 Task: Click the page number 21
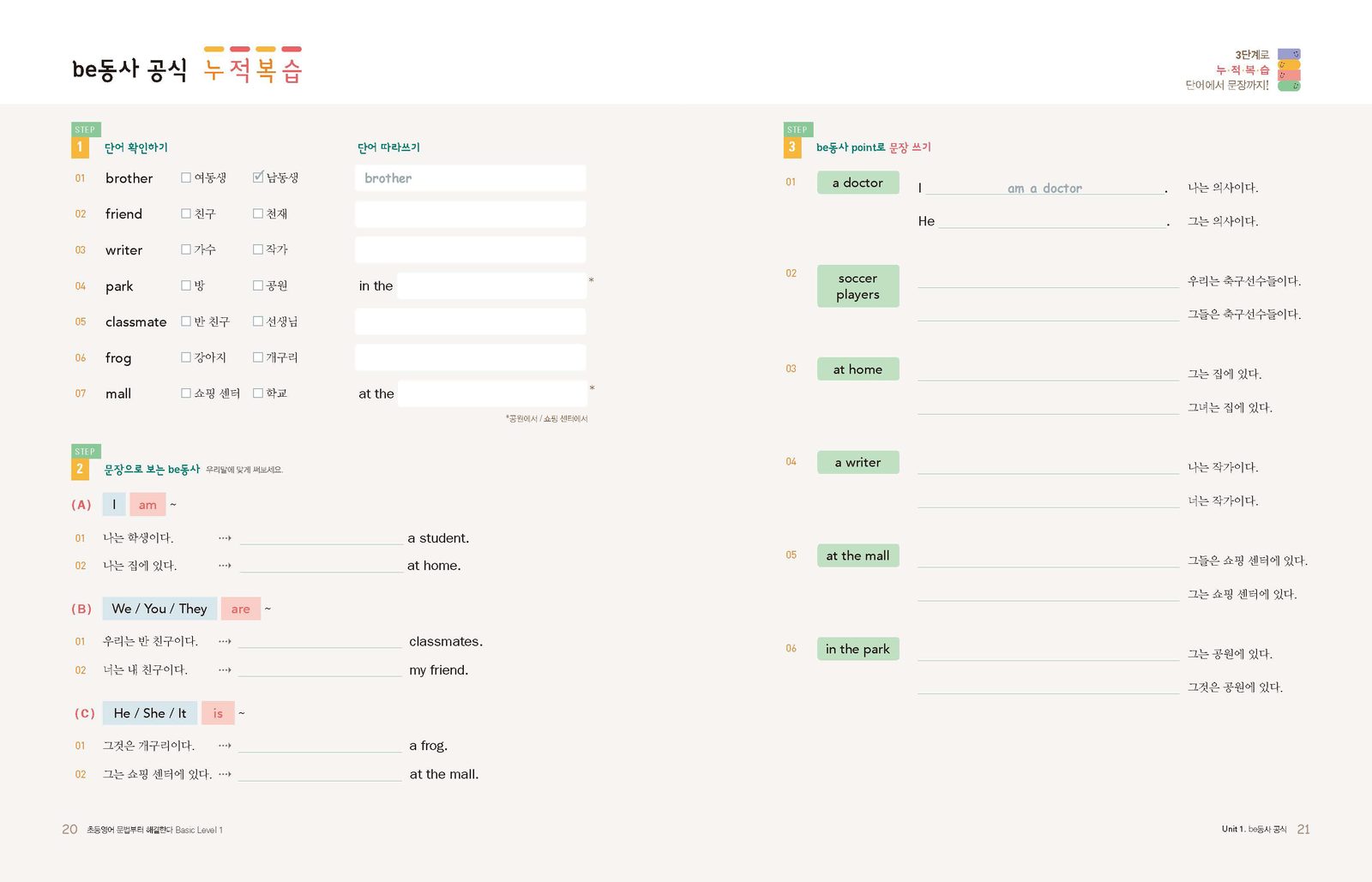[1303, 829]
